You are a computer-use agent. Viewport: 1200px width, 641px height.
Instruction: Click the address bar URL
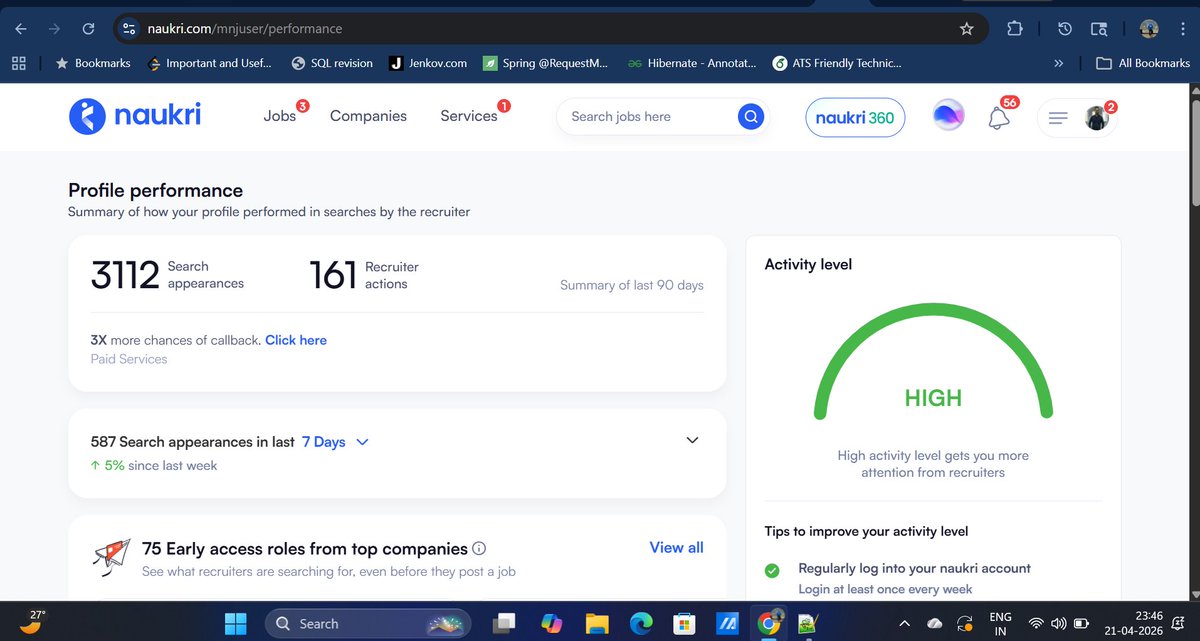click(246, 29)
